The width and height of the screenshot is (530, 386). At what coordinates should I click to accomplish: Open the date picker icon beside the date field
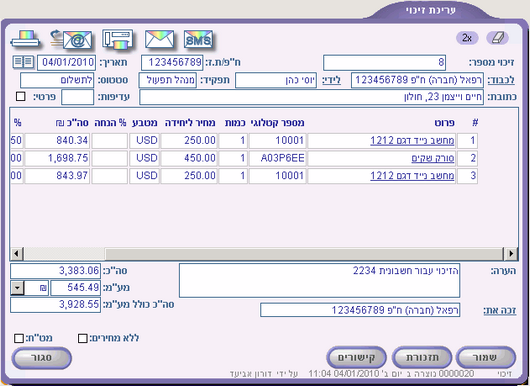[x=23, y=62]
